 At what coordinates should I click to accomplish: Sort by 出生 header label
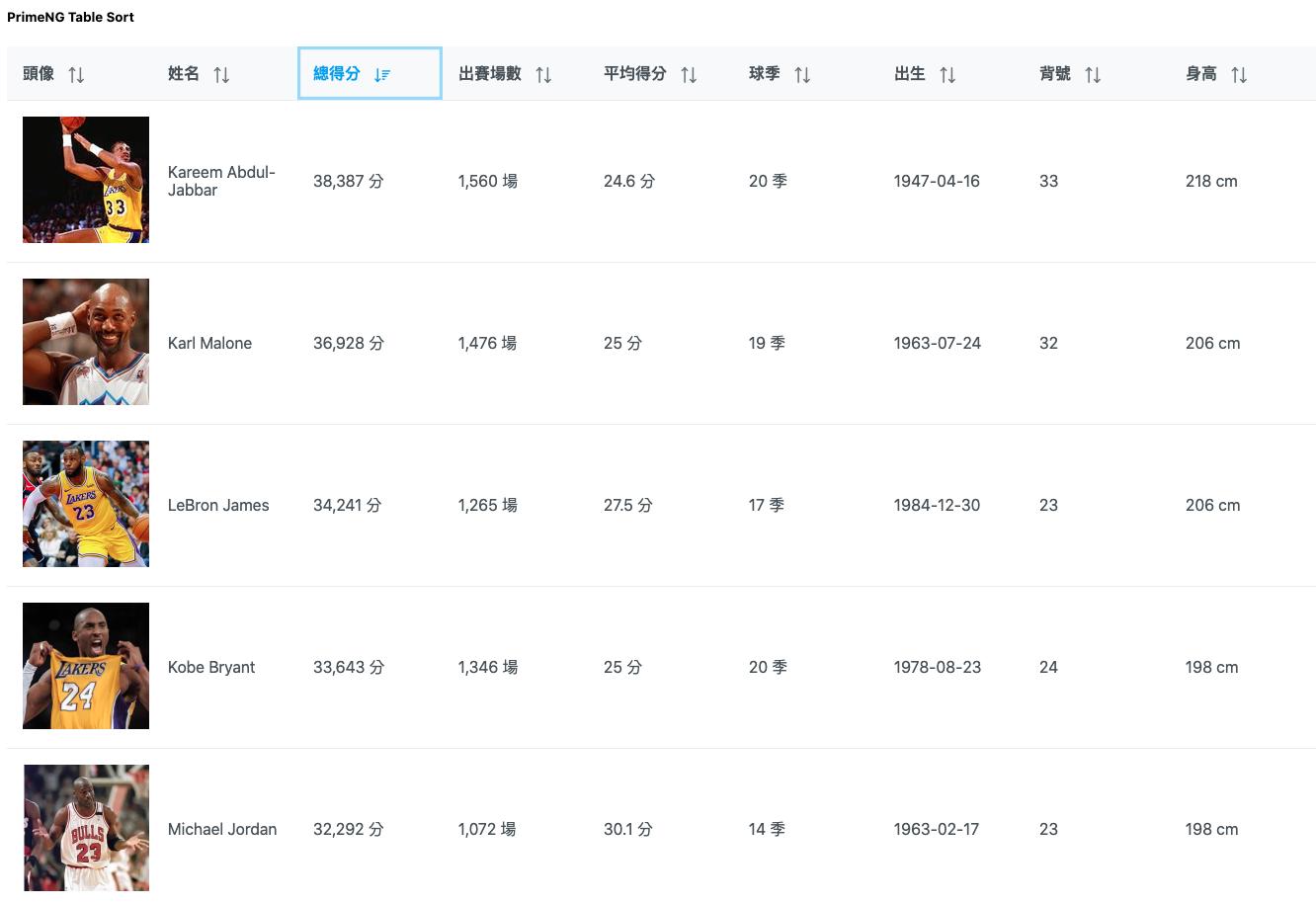(x=910, y=74)
